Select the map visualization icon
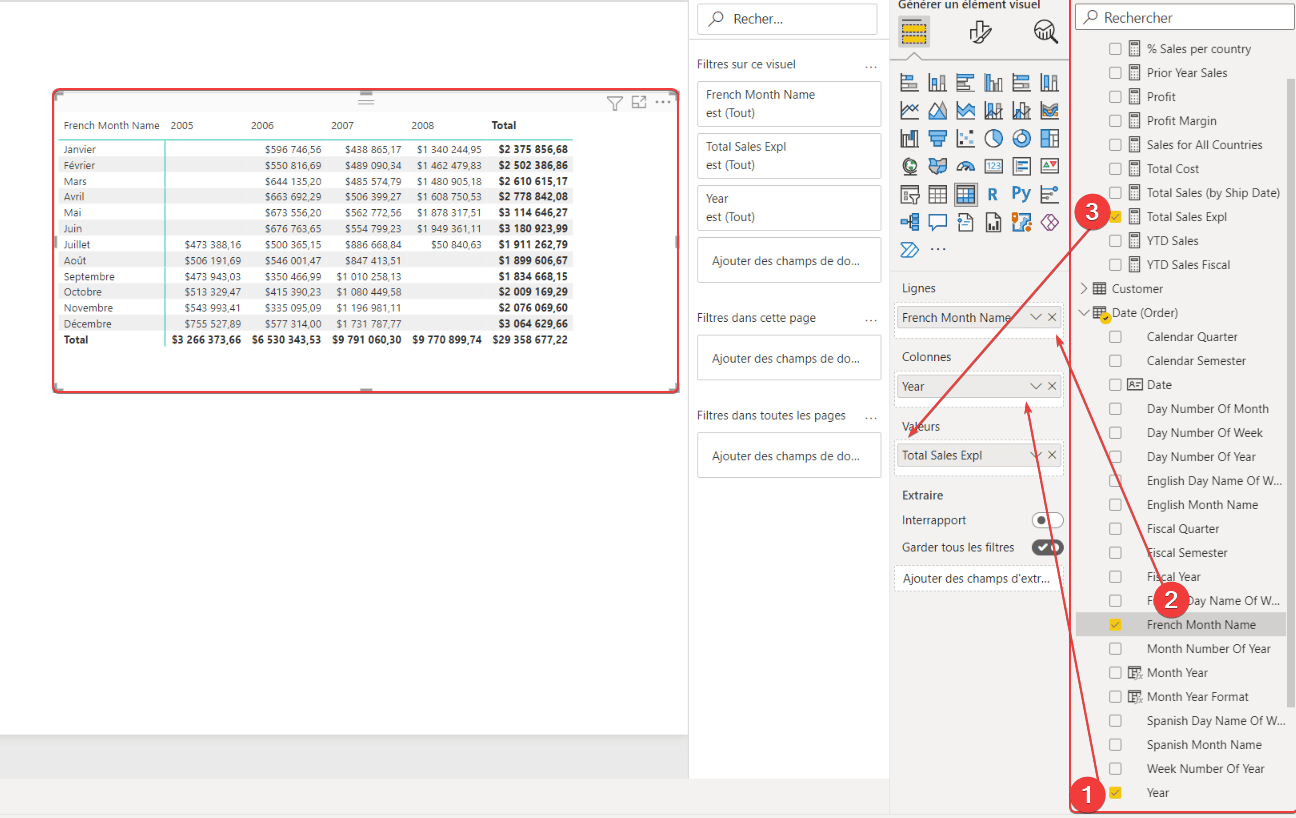 click(909, 166)
